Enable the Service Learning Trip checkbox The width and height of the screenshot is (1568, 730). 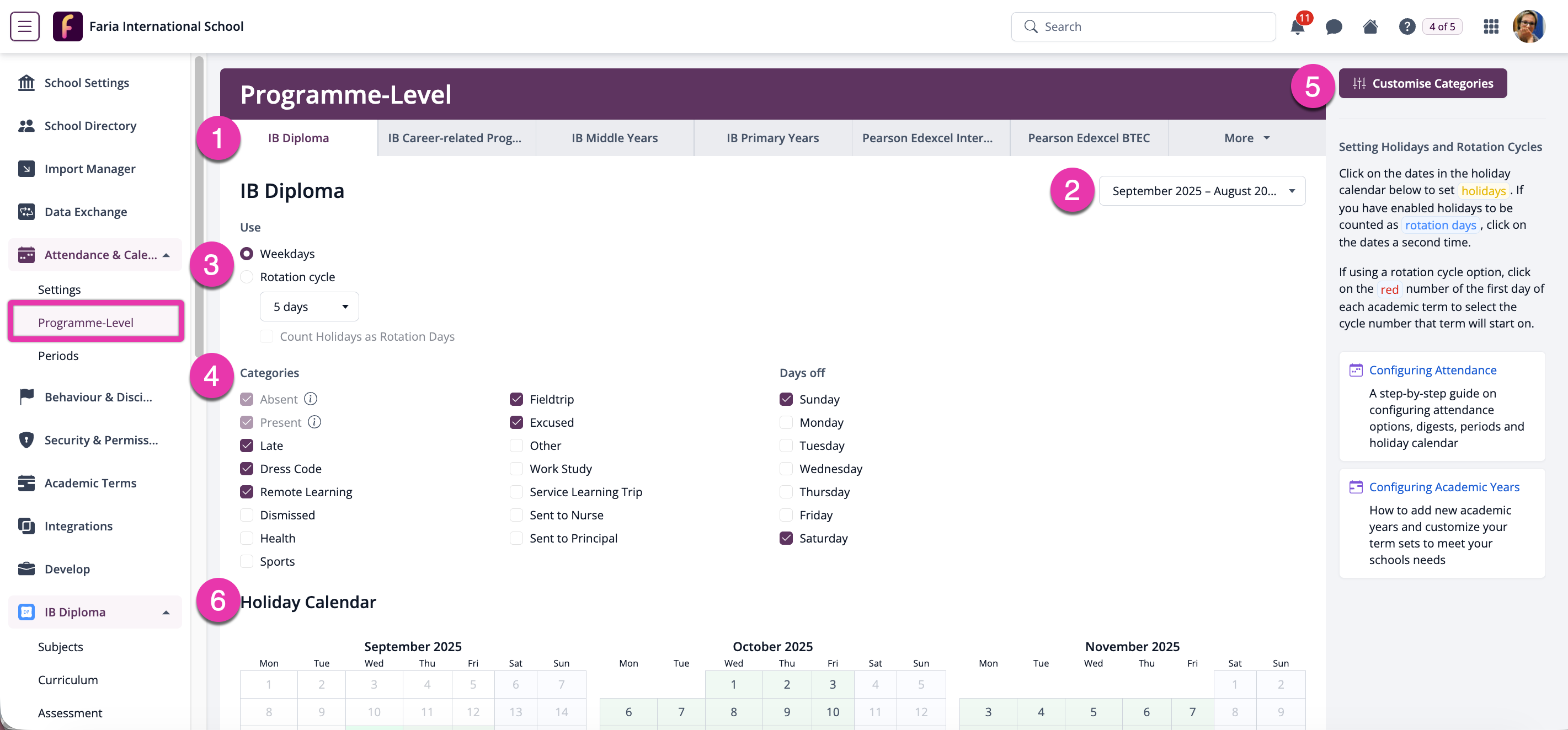[x=516, y=491]
